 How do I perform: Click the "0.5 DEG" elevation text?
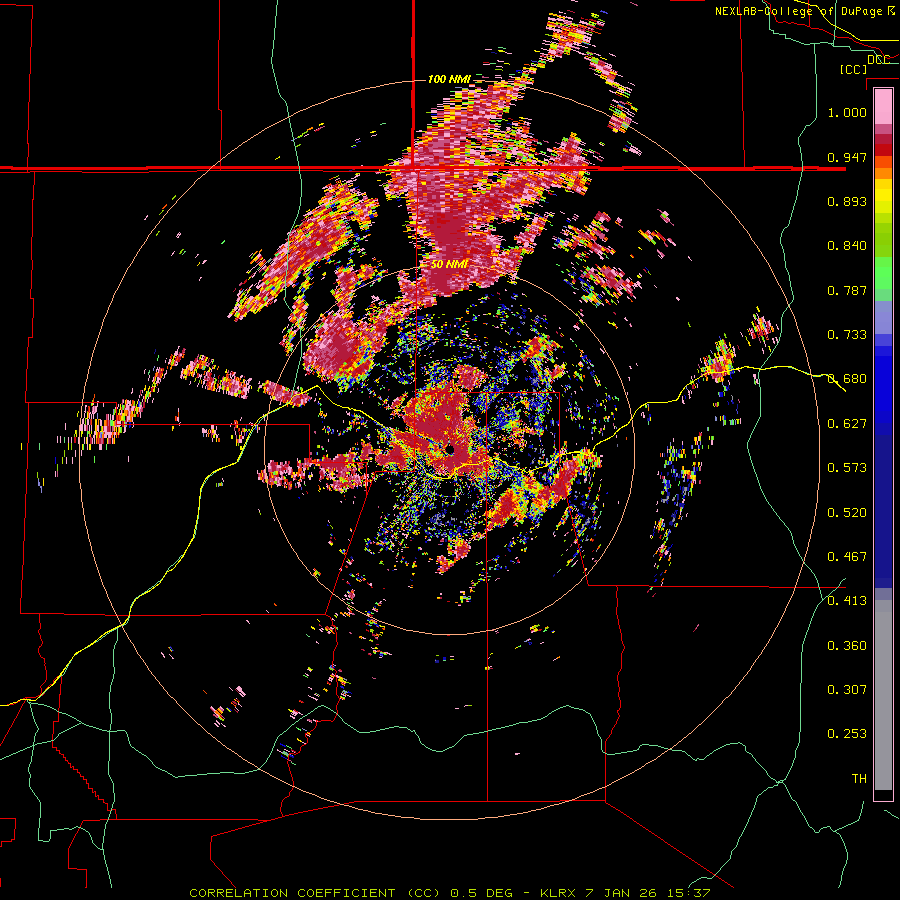click(x=482, y=893)
